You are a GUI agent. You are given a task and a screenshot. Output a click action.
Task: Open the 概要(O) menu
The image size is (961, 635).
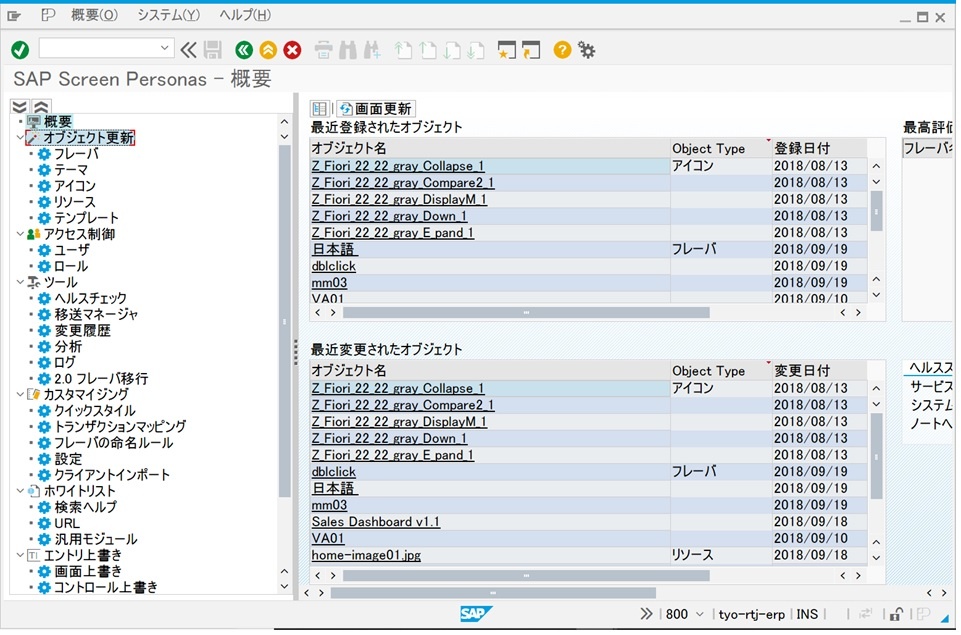click(94, 15)
